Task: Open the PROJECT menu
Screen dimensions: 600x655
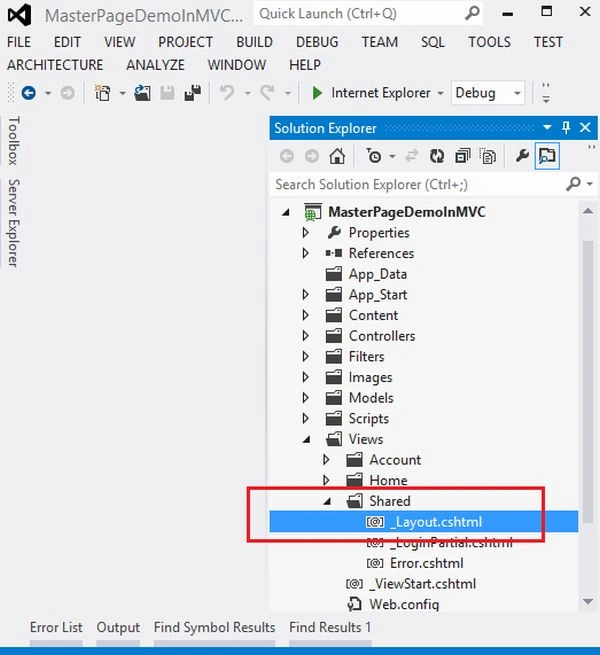Action: [x=186, y=42]
